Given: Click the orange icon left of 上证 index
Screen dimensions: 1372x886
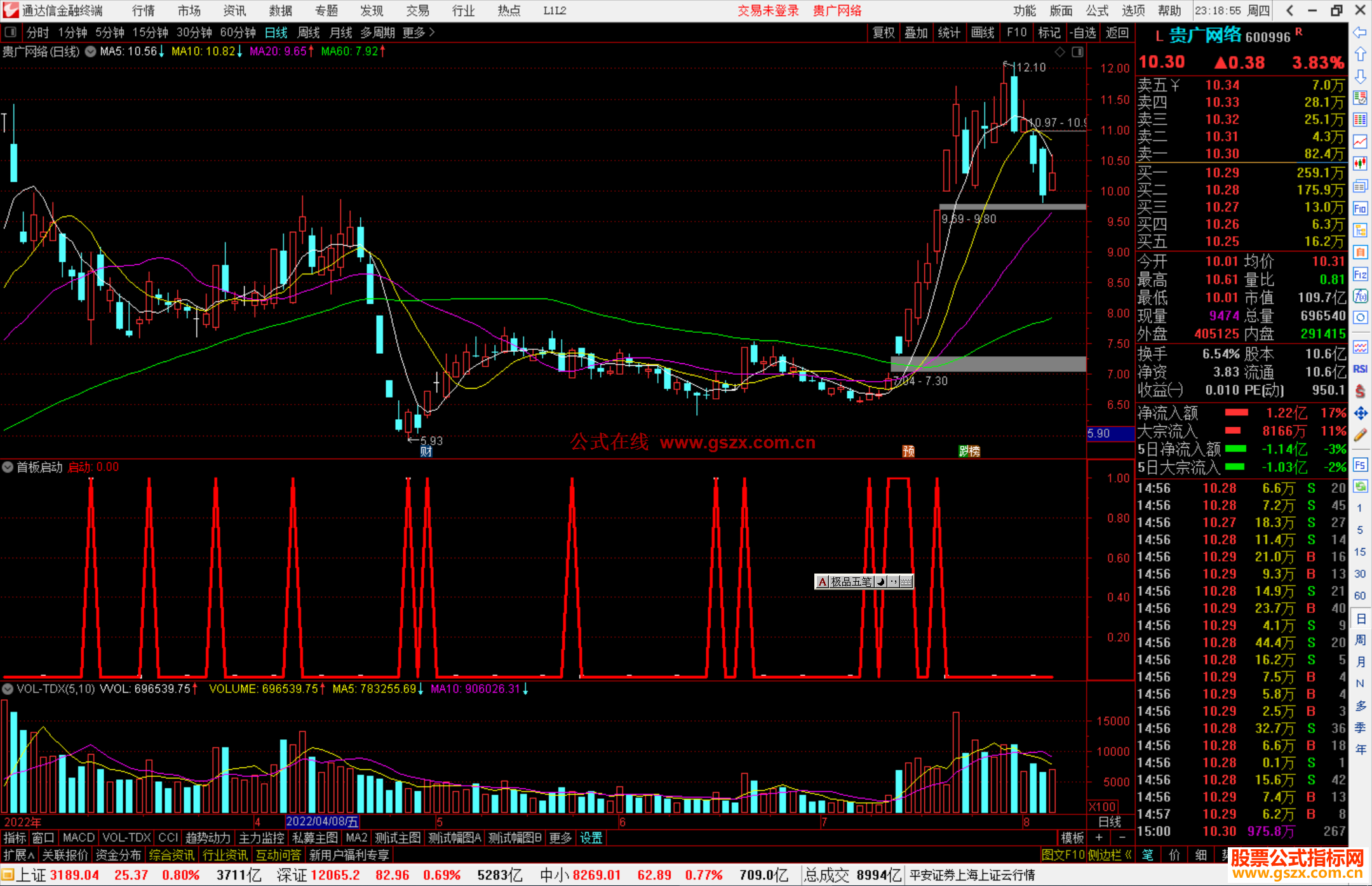Looking at the screenshot, I should click(x=8, y=875).
